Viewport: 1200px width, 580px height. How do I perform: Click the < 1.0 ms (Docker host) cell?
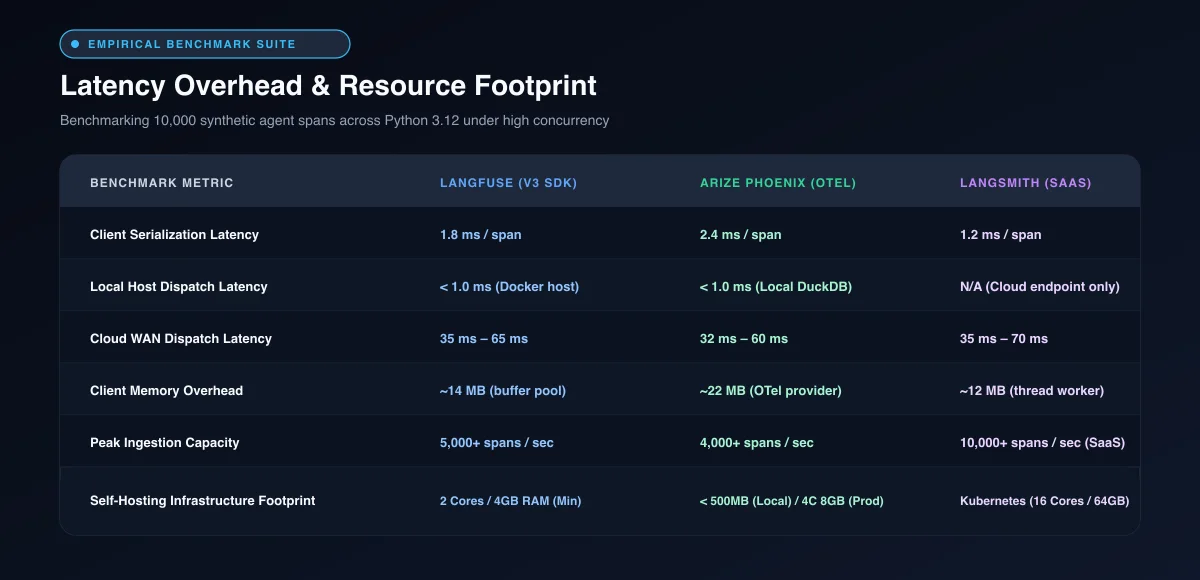click(509, 287)
